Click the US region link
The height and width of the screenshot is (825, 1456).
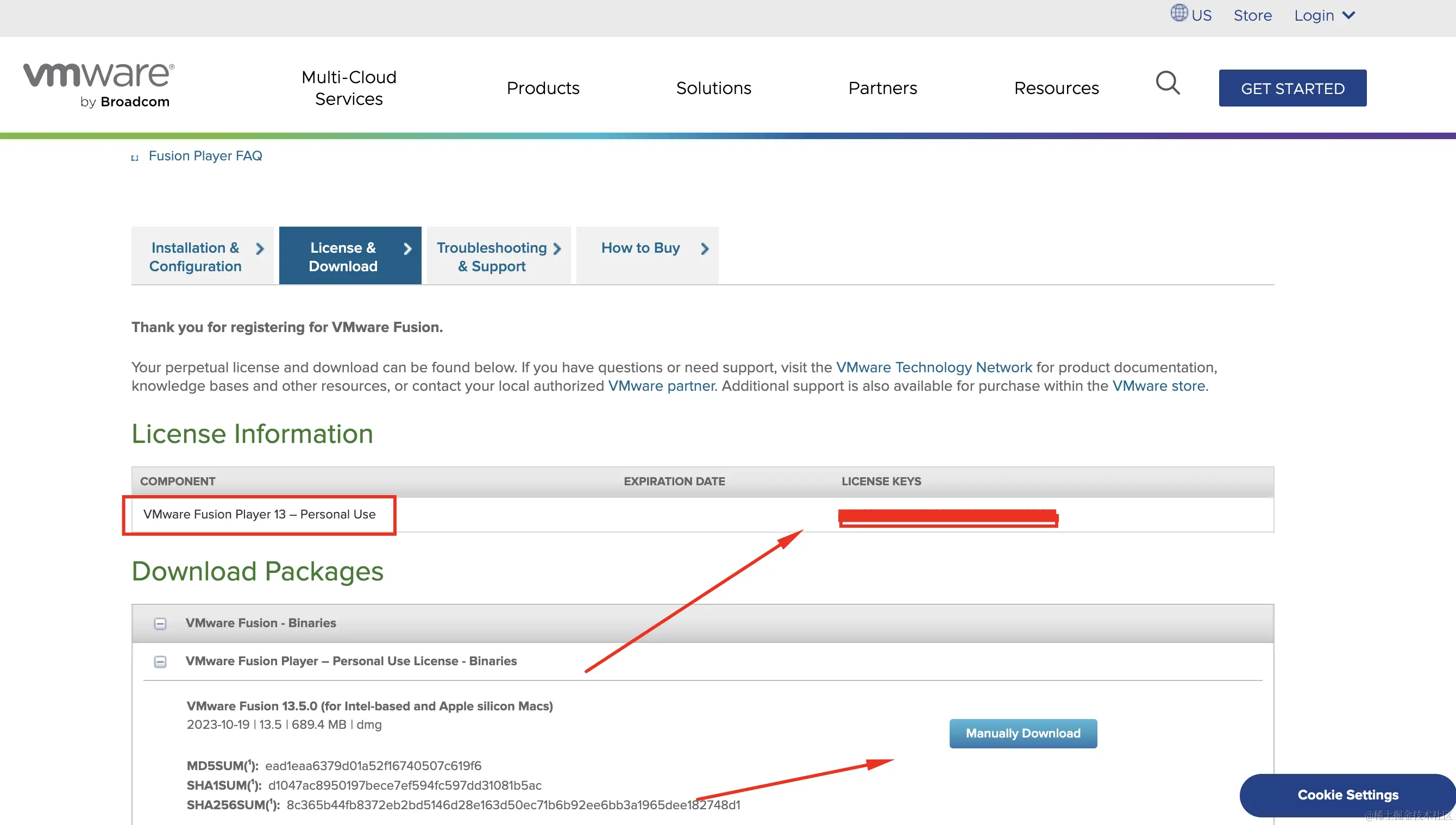coord(1201,15)
